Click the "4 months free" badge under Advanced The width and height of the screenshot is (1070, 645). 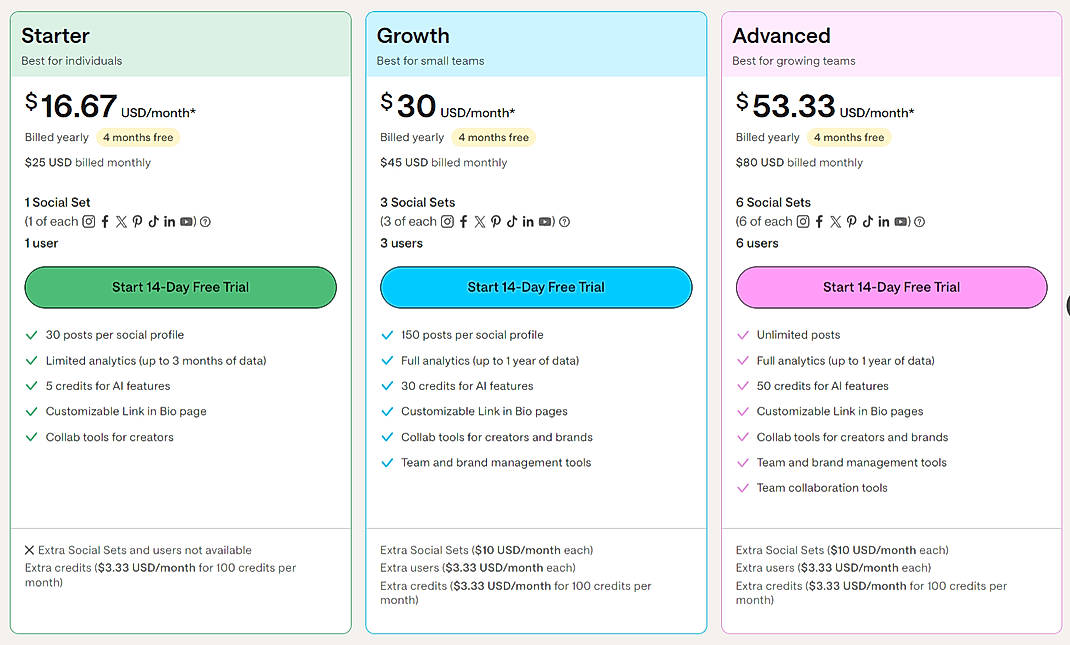point(849,138)
